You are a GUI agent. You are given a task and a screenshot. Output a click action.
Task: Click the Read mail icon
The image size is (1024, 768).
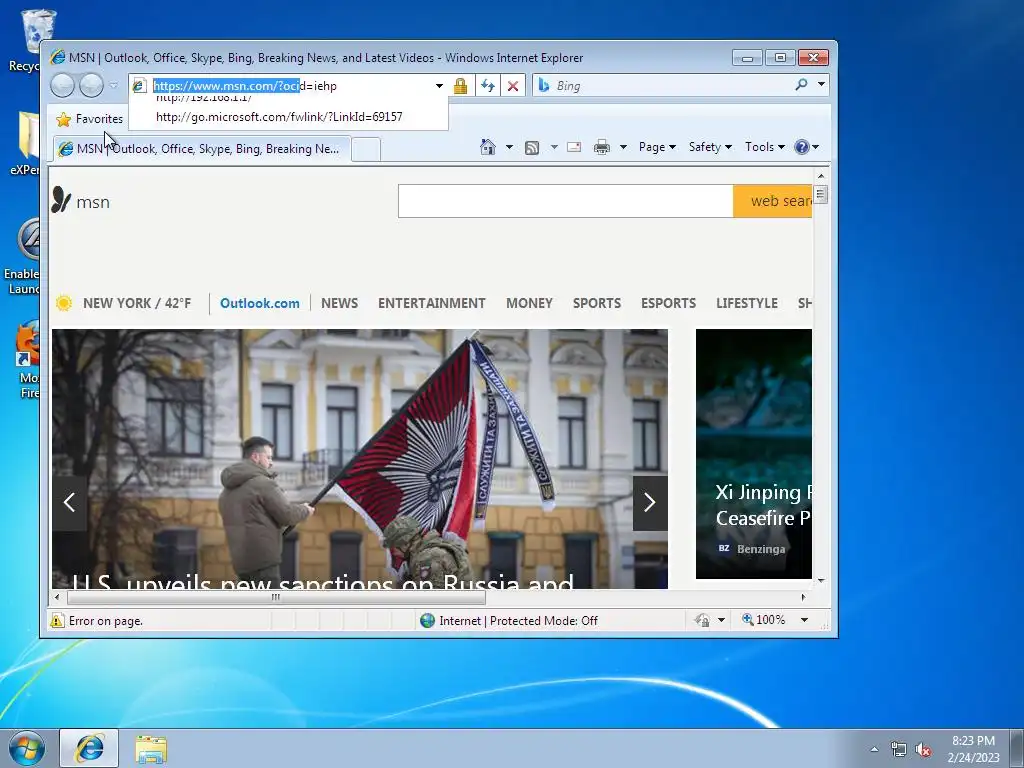(574, 147)
